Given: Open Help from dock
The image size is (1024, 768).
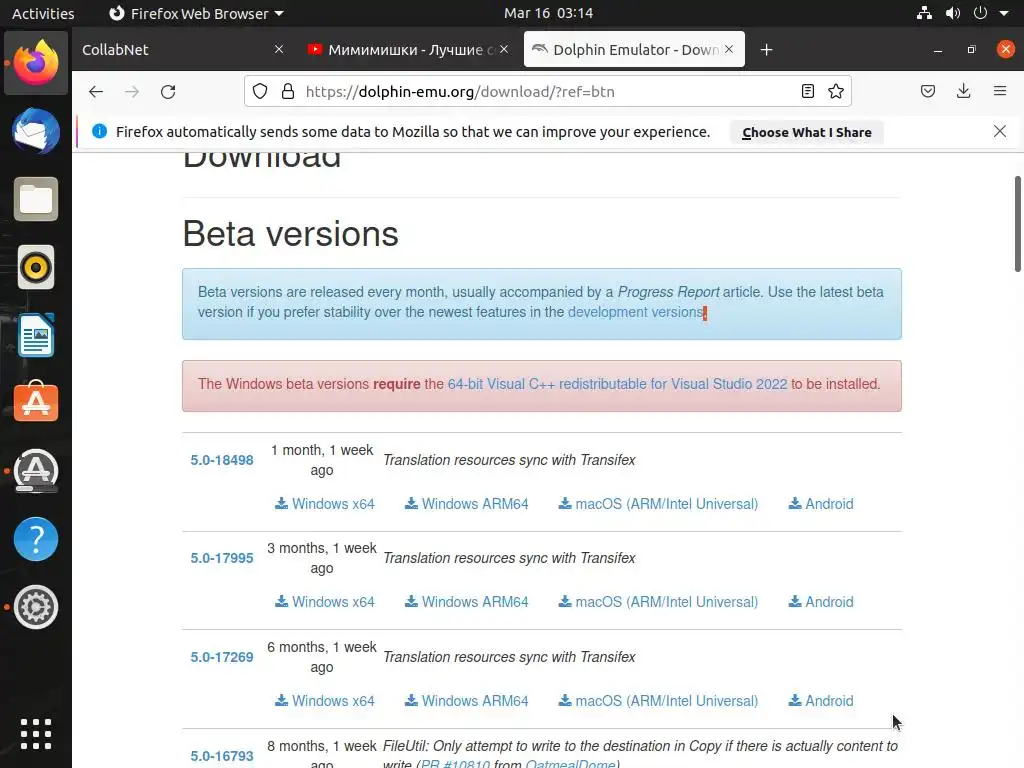Looking at the screenshot, I should click(x=36, y=539).
